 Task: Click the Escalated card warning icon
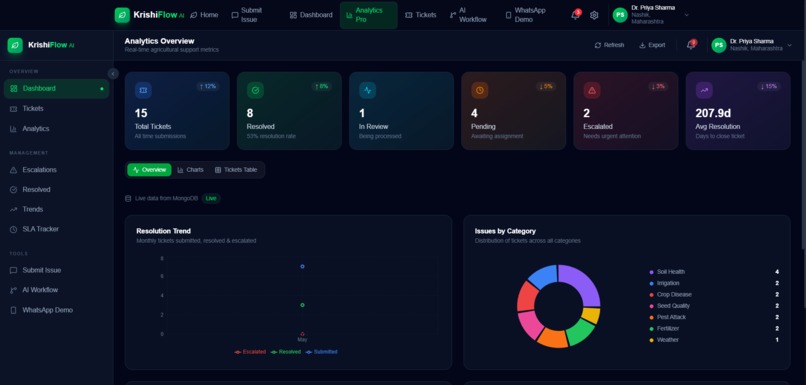[x=592, y=90]
